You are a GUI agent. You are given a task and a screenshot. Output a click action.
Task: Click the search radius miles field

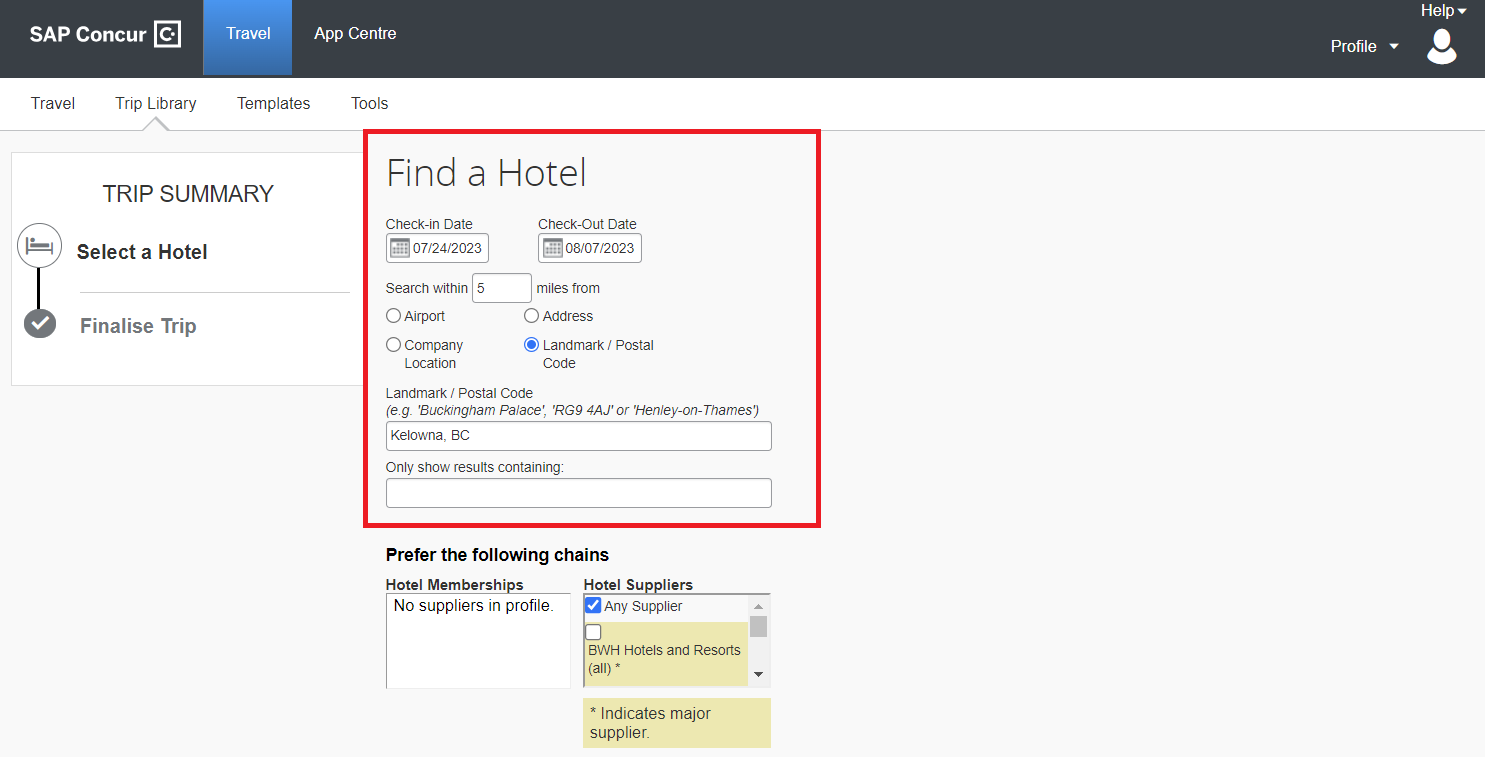(x=501, y=288)
